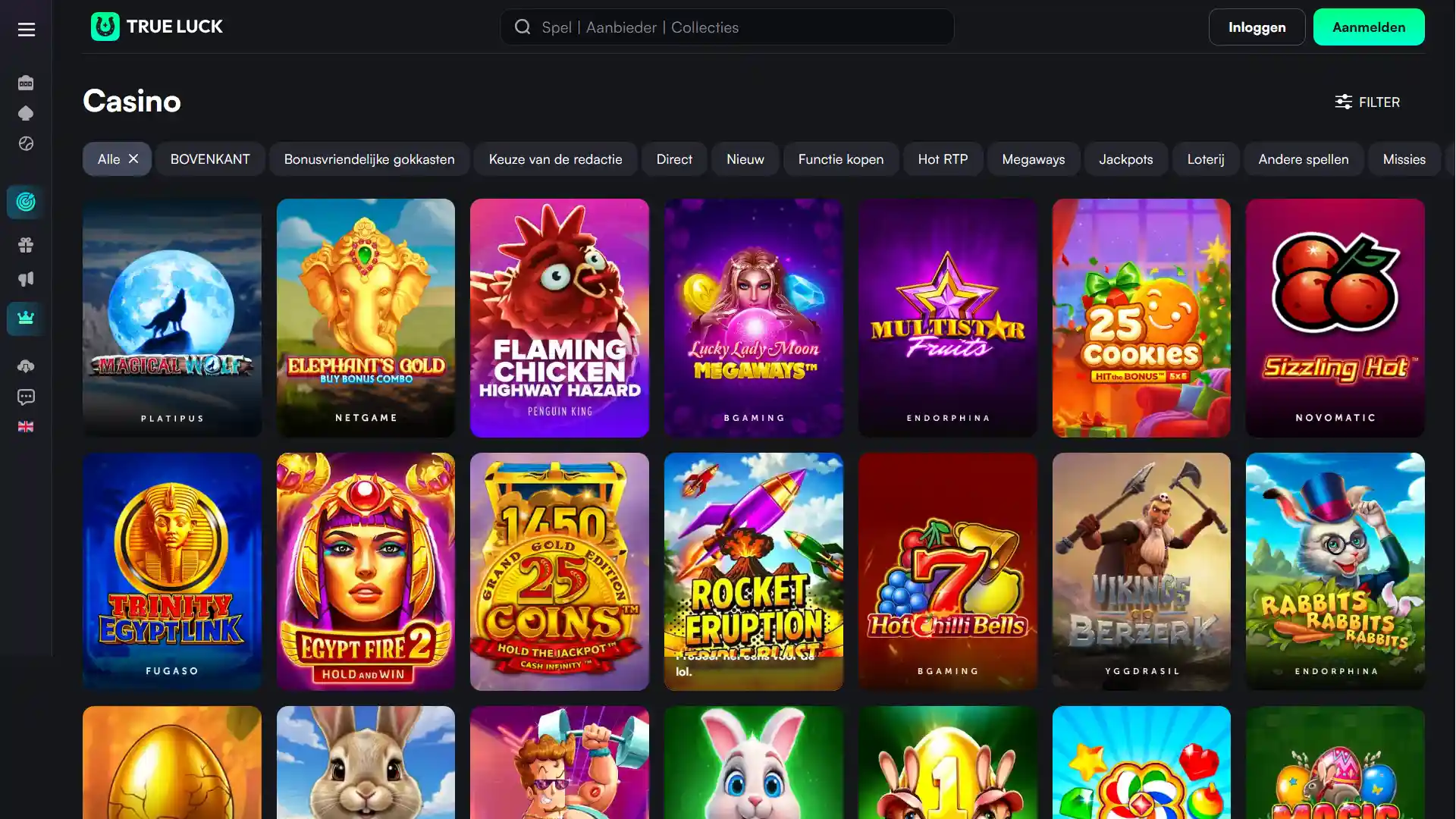This screenshot has height=819, width=1456.
Task: Open the Magical Wolf game
Action: (x=172, y=318)
